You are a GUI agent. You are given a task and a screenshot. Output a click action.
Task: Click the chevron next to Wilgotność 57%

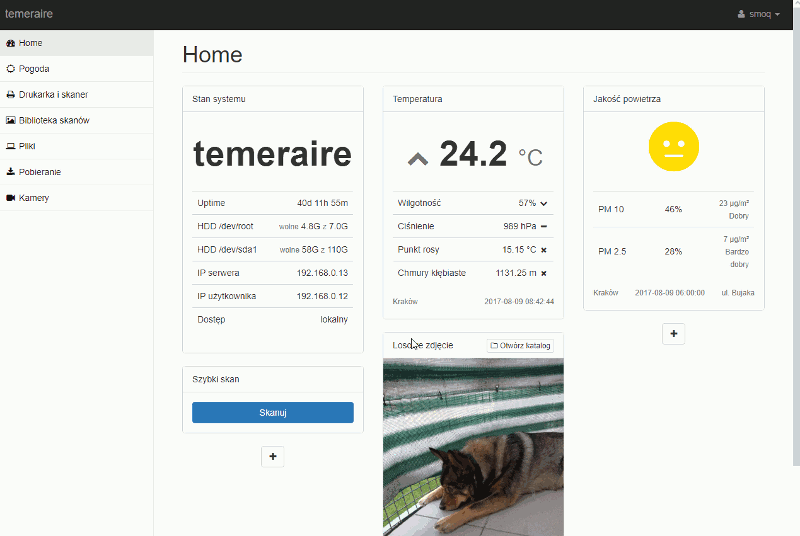tap(544, 203)
